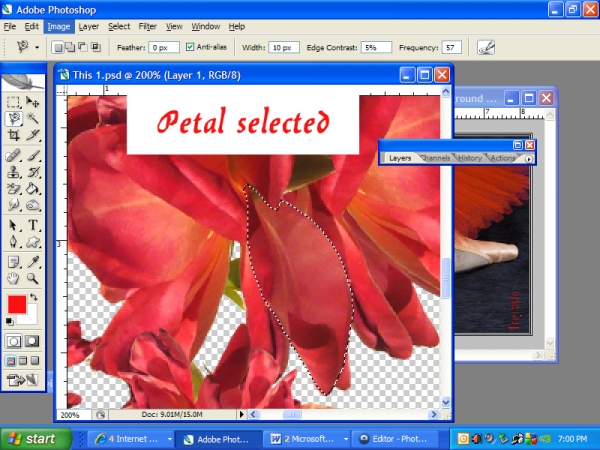This screenshot has width=600, height=450.
Task: Choose New selection mode
Action: 58,47
